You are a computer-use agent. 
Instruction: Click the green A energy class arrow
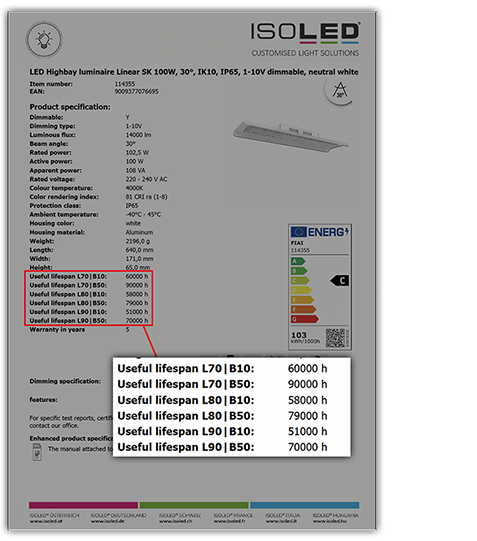point(298,261)
